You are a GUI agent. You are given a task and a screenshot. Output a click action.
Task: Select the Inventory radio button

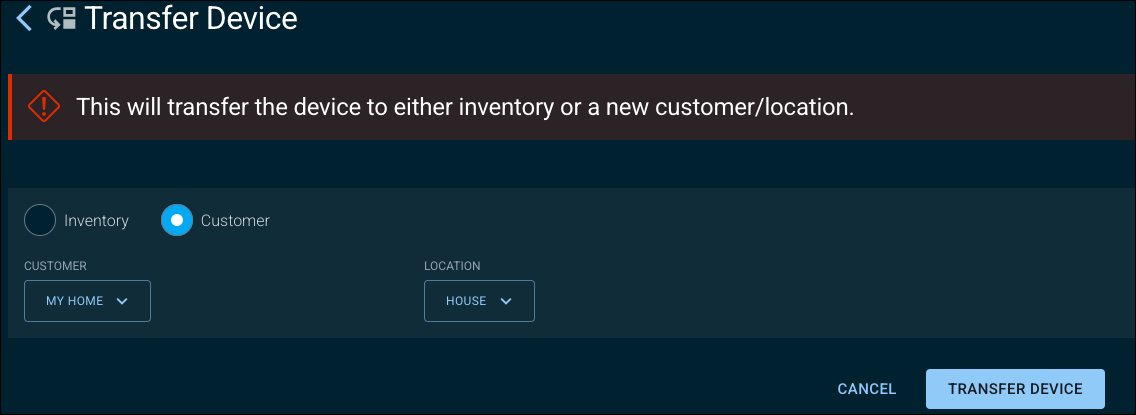[x=40, y=220]
